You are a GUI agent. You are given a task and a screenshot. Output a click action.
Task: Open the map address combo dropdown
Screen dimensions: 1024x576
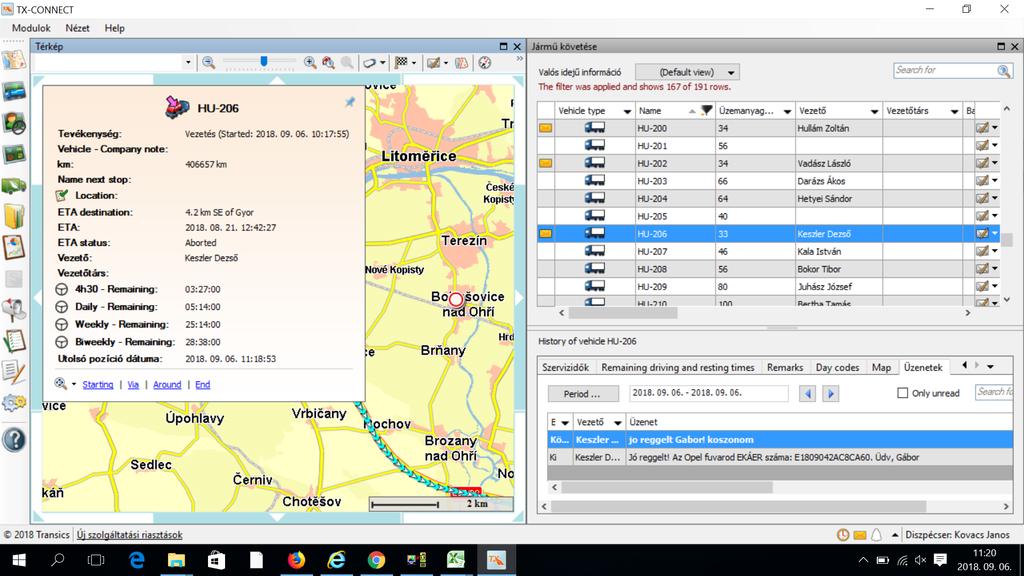coord(188,63)
